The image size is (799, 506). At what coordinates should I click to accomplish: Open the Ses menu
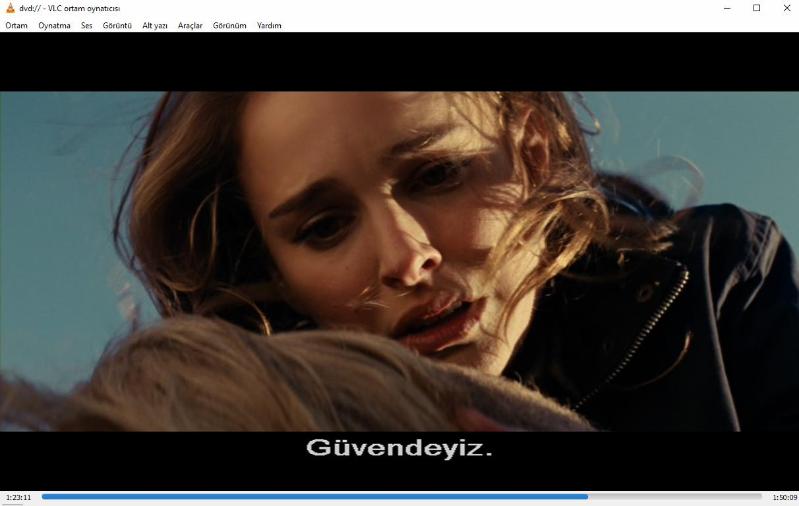tap(87, 25)
